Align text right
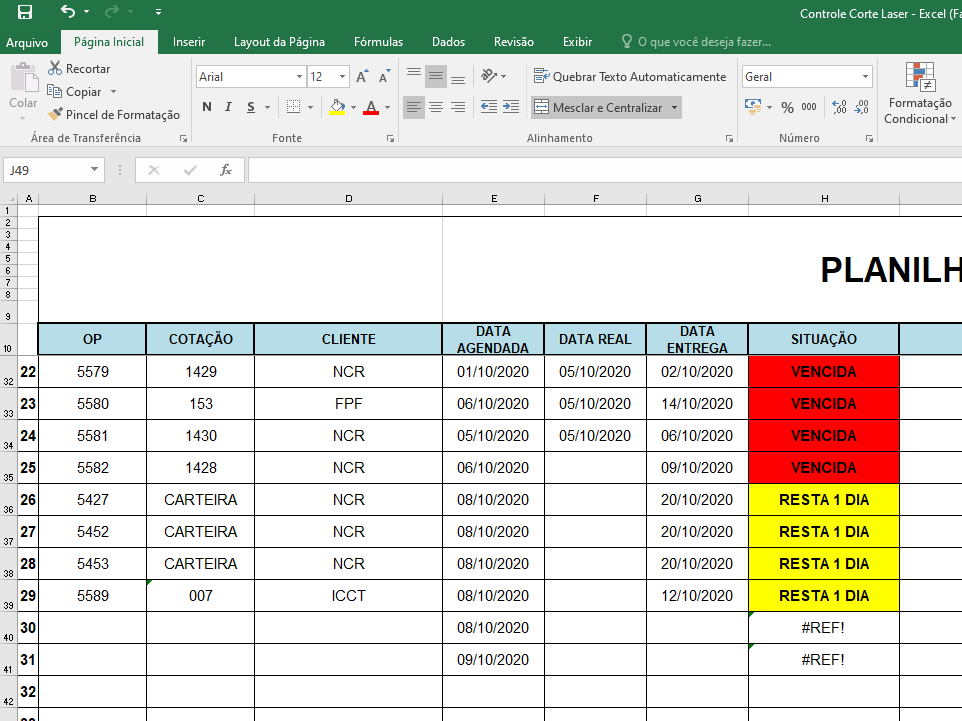This screenshot has height=721, width=962. tap(458, 107)
